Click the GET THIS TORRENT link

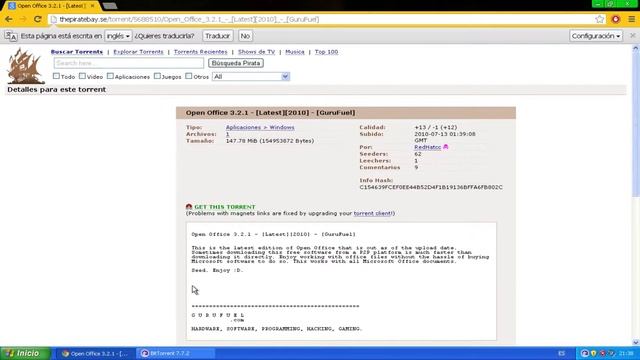(224, 207)
